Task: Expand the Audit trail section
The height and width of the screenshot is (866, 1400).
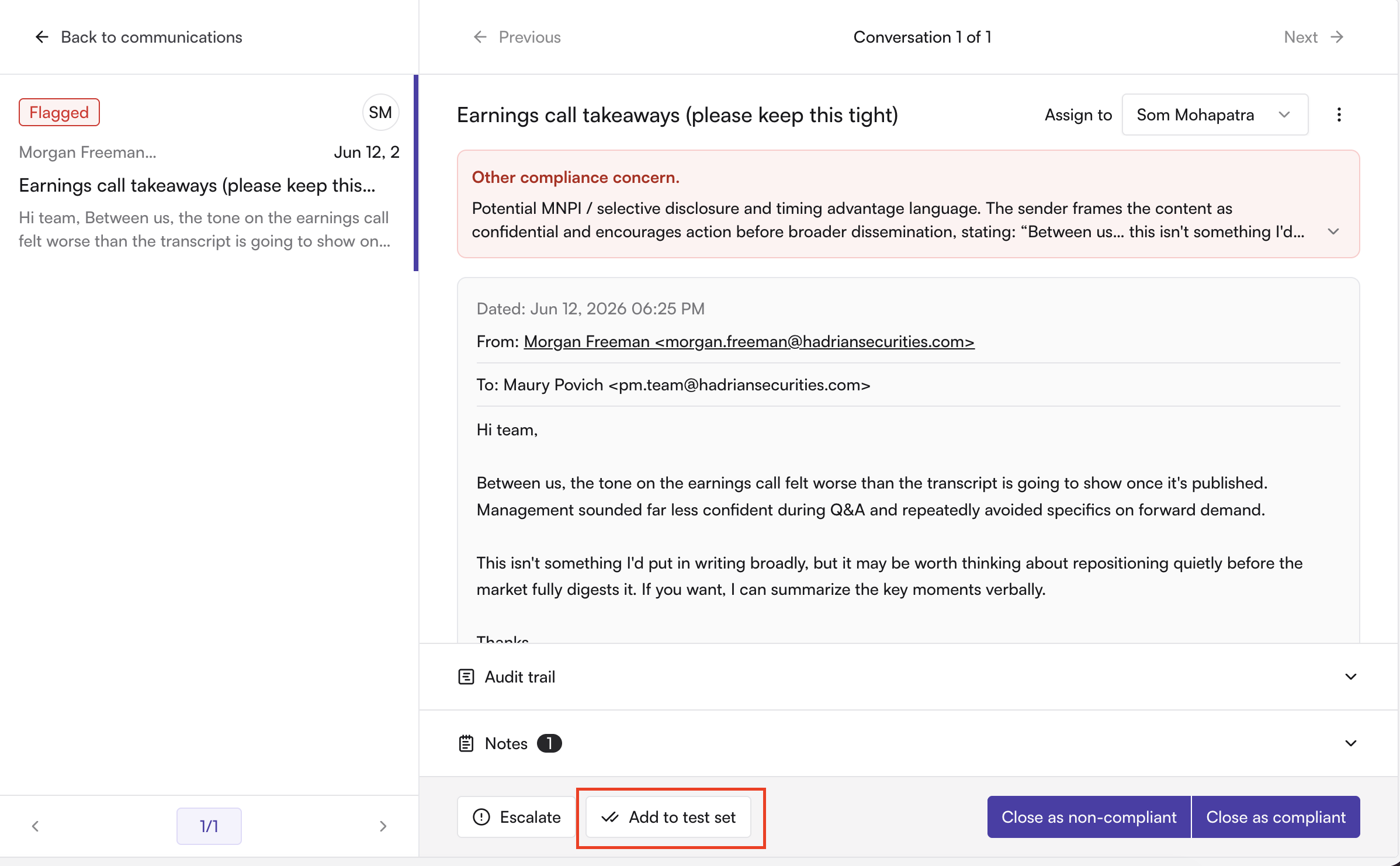Action: pos(1350,677)
